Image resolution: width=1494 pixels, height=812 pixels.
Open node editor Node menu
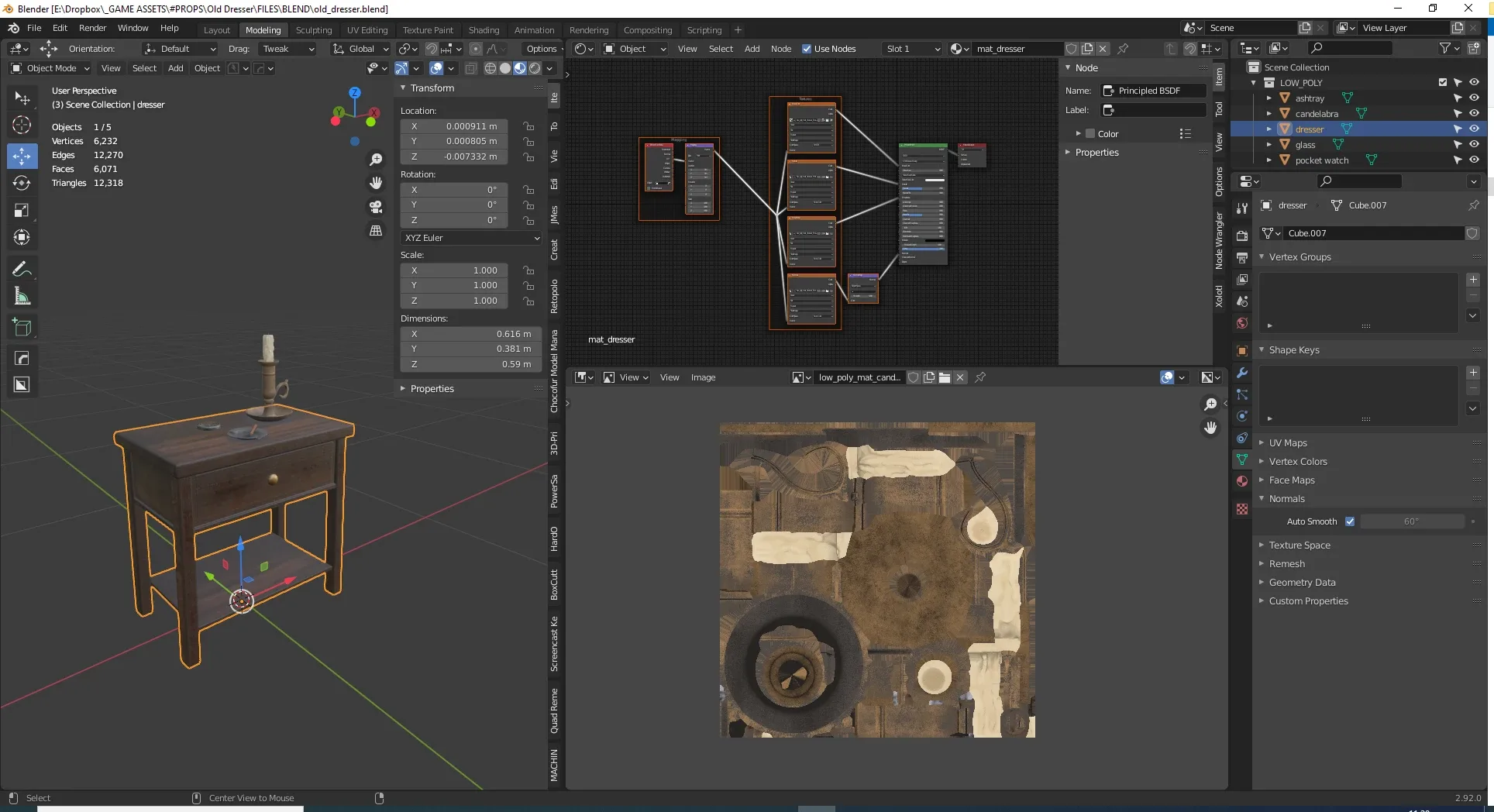point(781,49)
